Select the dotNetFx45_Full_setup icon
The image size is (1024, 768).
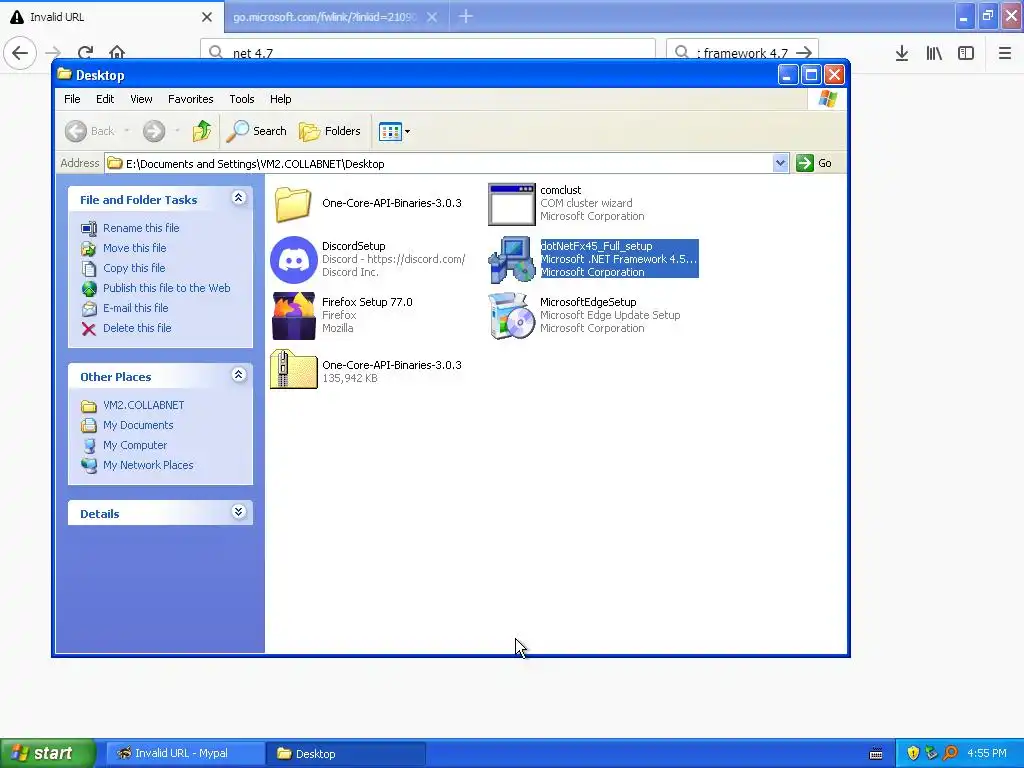point(511,259)
